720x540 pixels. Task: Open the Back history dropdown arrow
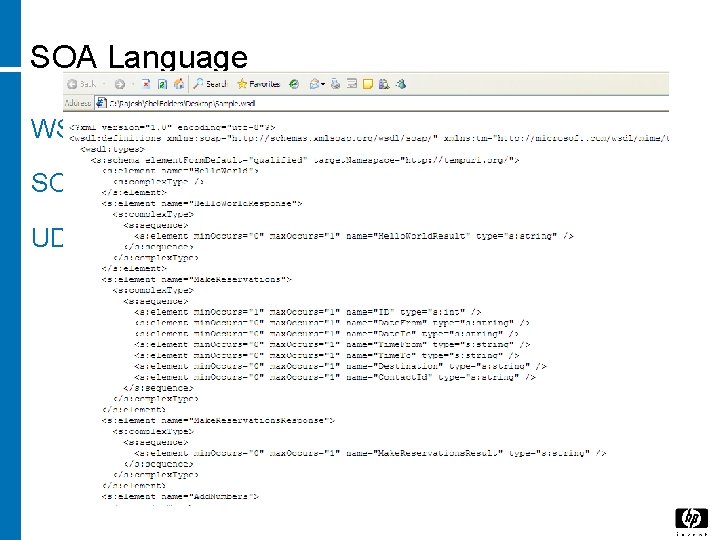pyautogui.click(x=104, y=84)
